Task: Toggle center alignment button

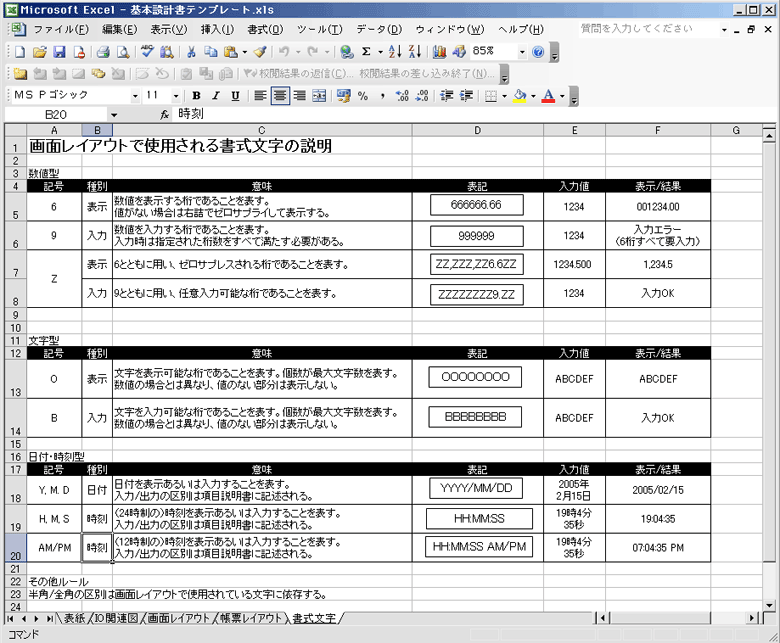Action: tap(280, 95)
